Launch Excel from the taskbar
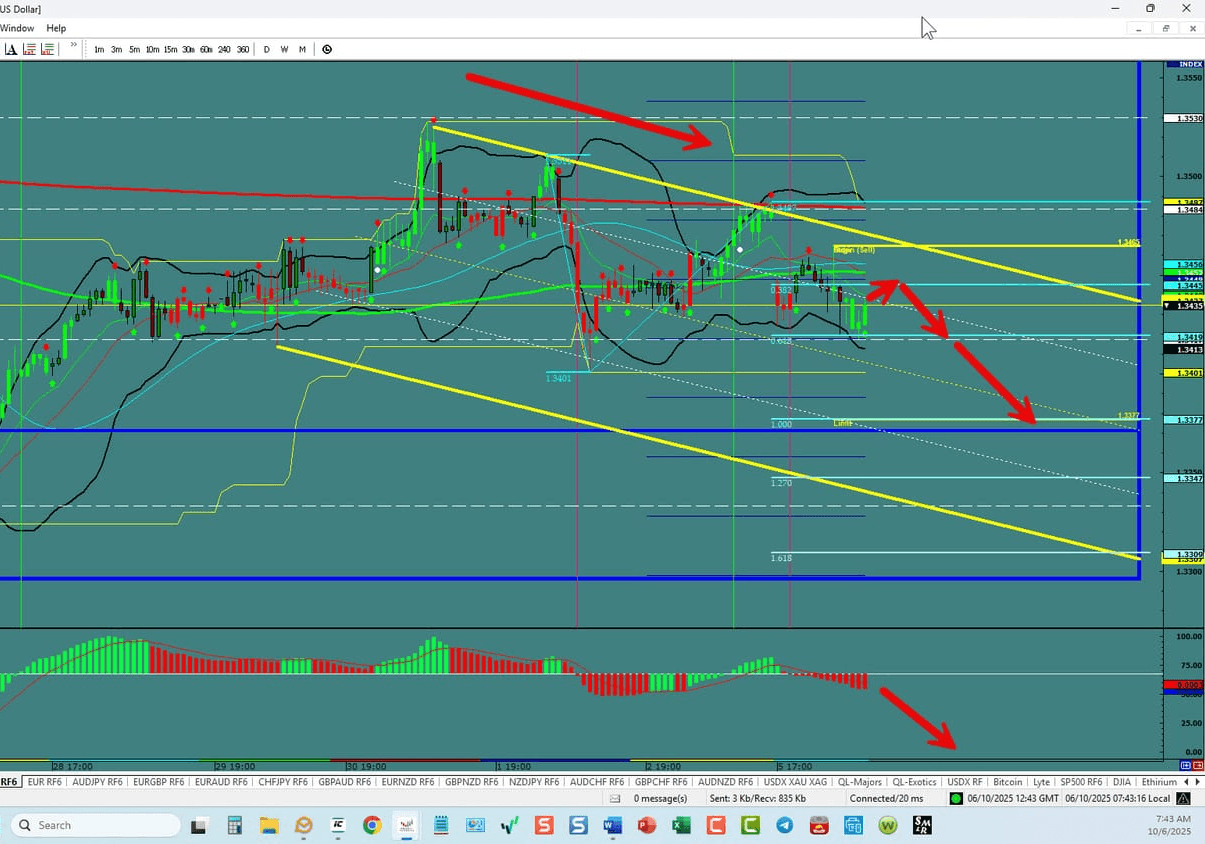 [x=681, y=825]
